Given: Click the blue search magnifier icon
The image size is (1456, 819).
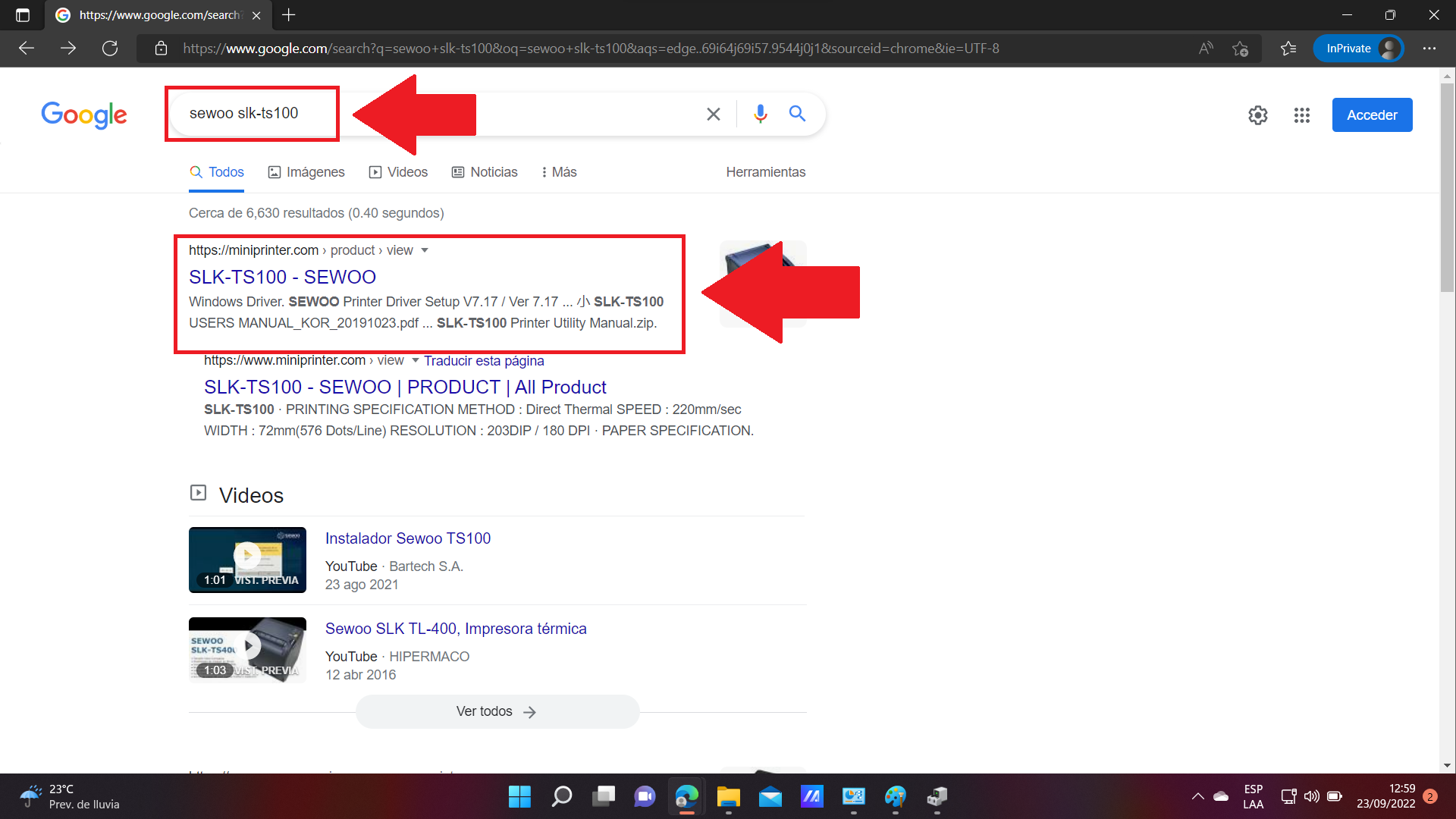Looking at the screenshot, I should click(797, 114).
